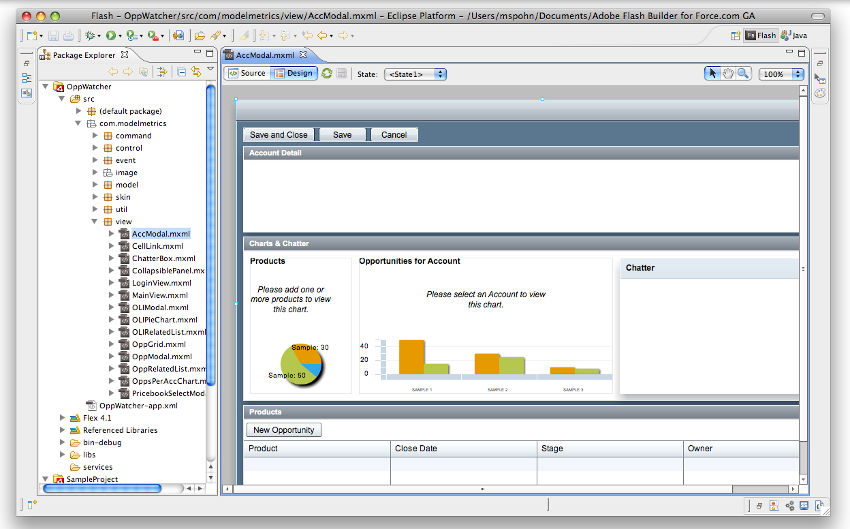Screen dimensions: 850x529
Task: Click the Outline fast view icon on left
Action: (x=27, y=79)
